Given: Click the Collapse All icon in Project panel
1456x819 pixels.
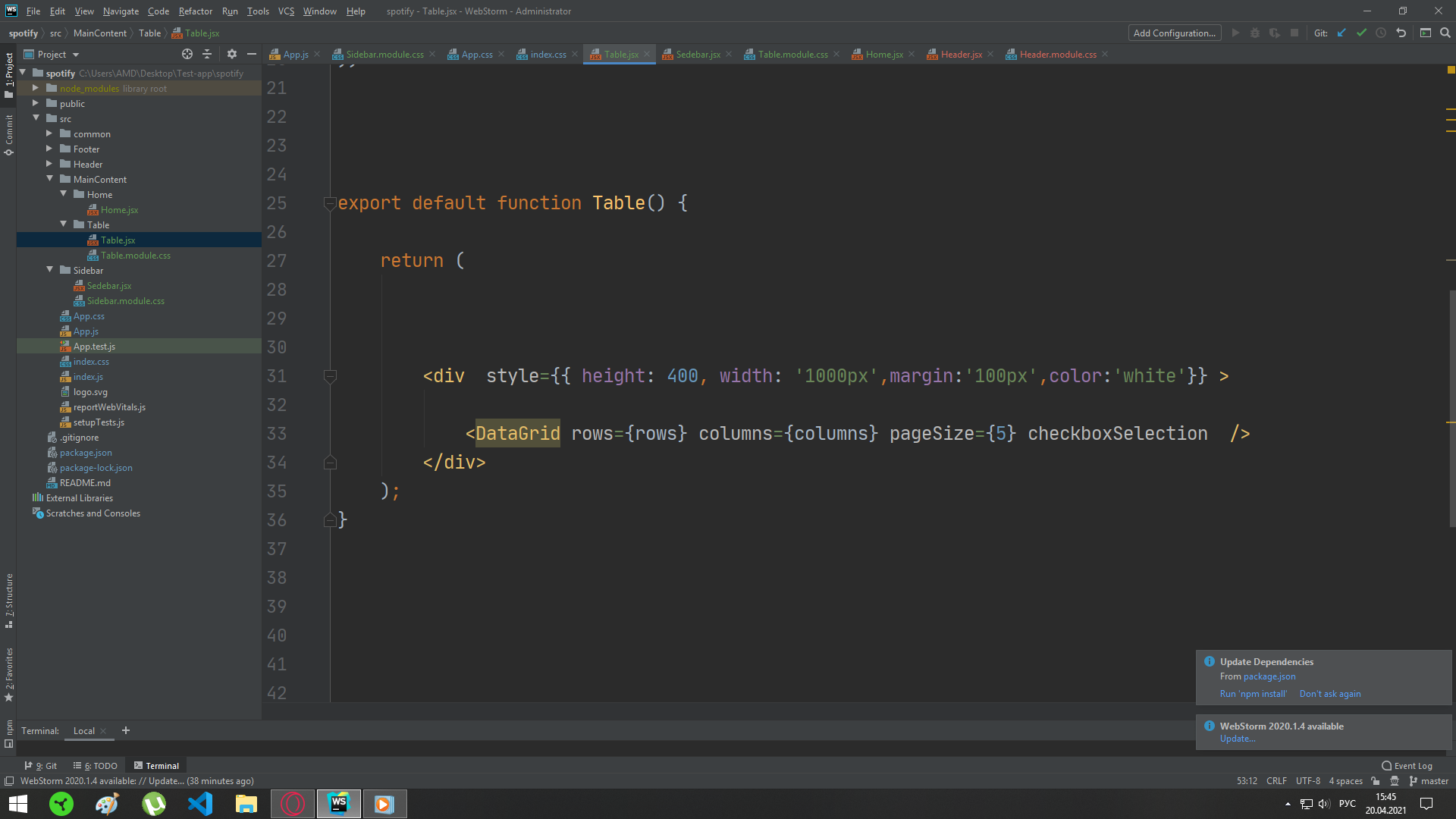Looking at the screenshot, I should point(207,54).
